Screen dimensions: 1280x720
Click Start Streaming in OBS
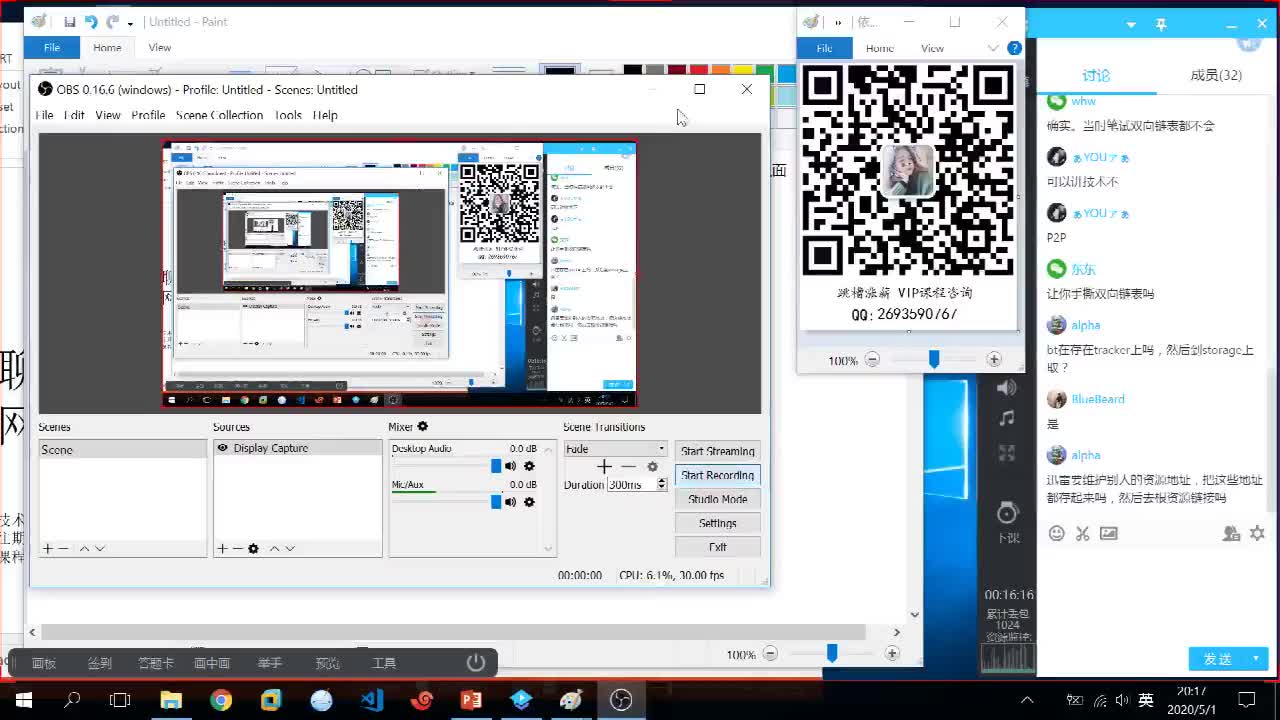click(x=718, y=451)
